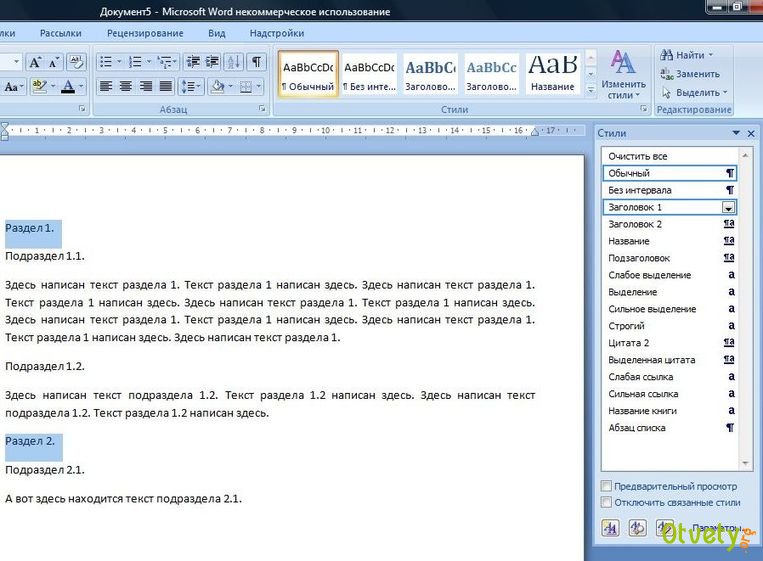Open the Заголовок 1 style dropdown arrow
The image size is (763, 561).
click(x=729, y=208)
